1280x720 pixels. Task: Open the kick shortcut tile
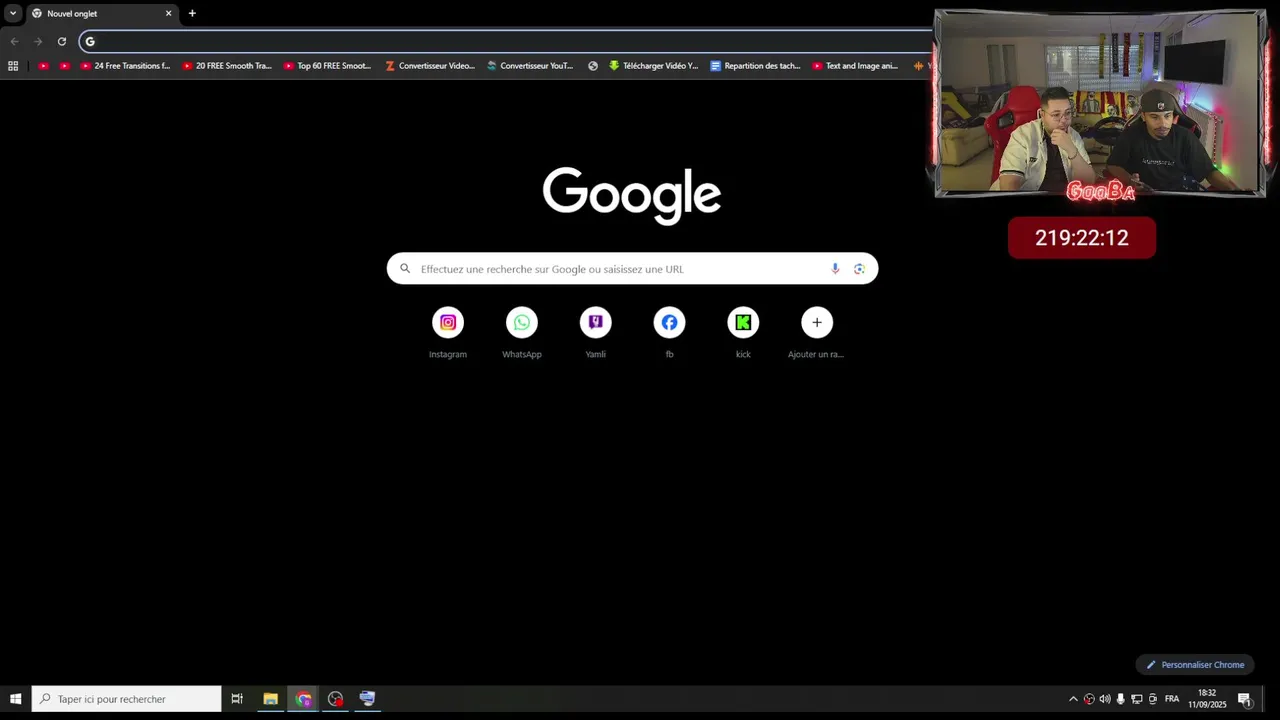pos(743,323)
